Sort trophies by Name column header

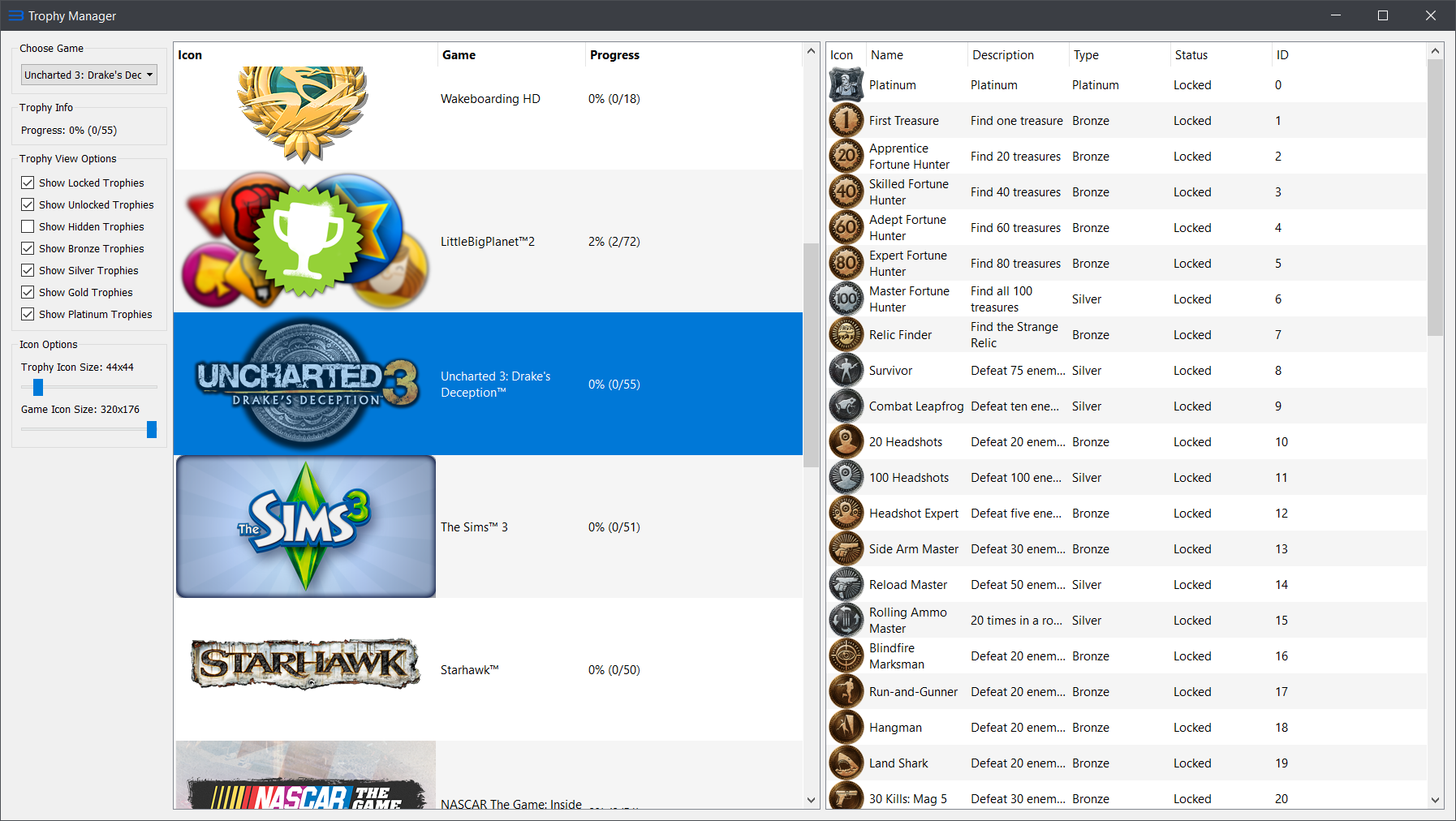pos(916,55)
